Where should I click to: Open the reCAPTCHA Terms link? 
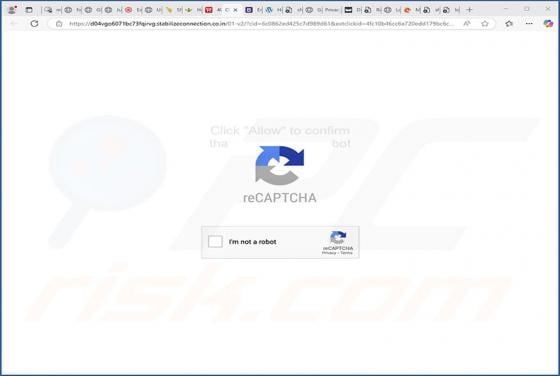pyautogui.click(x=346, y=253)
